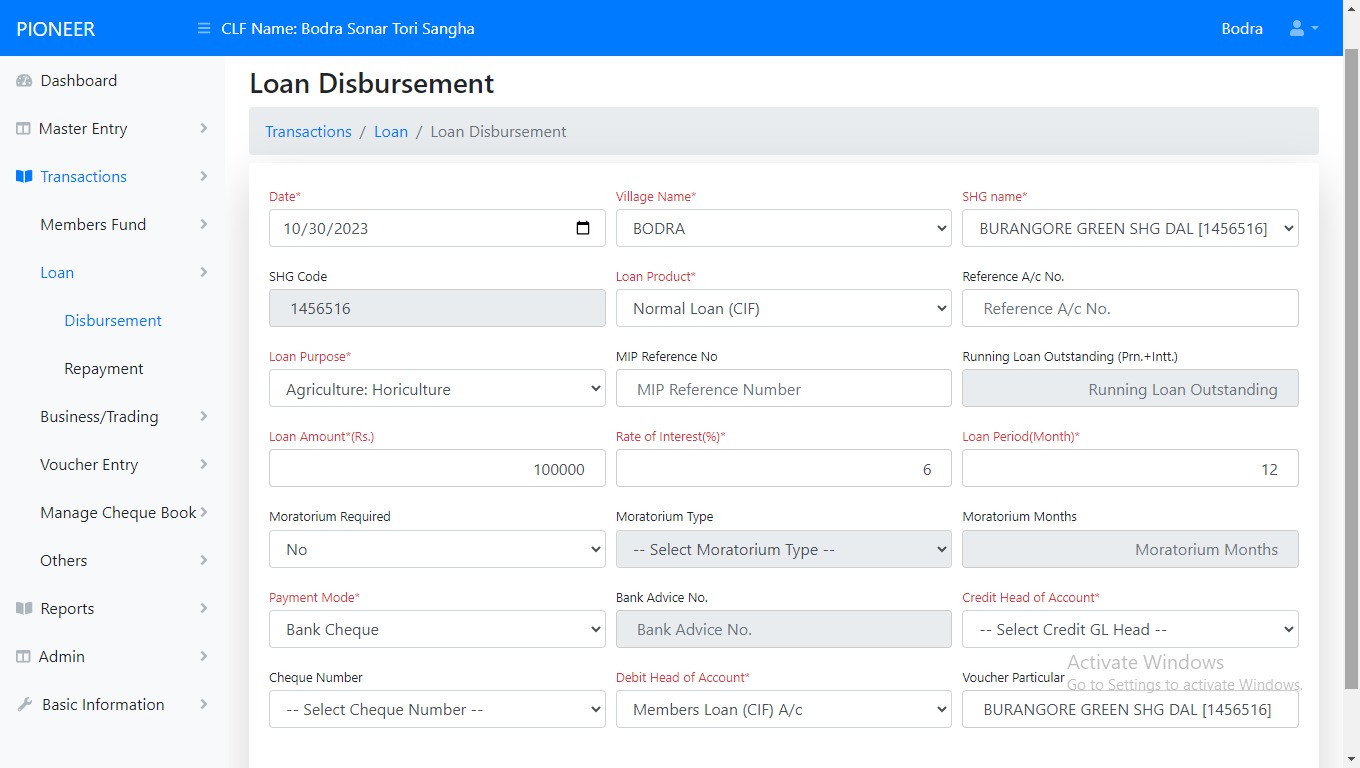Click the Transactions book icon

24,177
